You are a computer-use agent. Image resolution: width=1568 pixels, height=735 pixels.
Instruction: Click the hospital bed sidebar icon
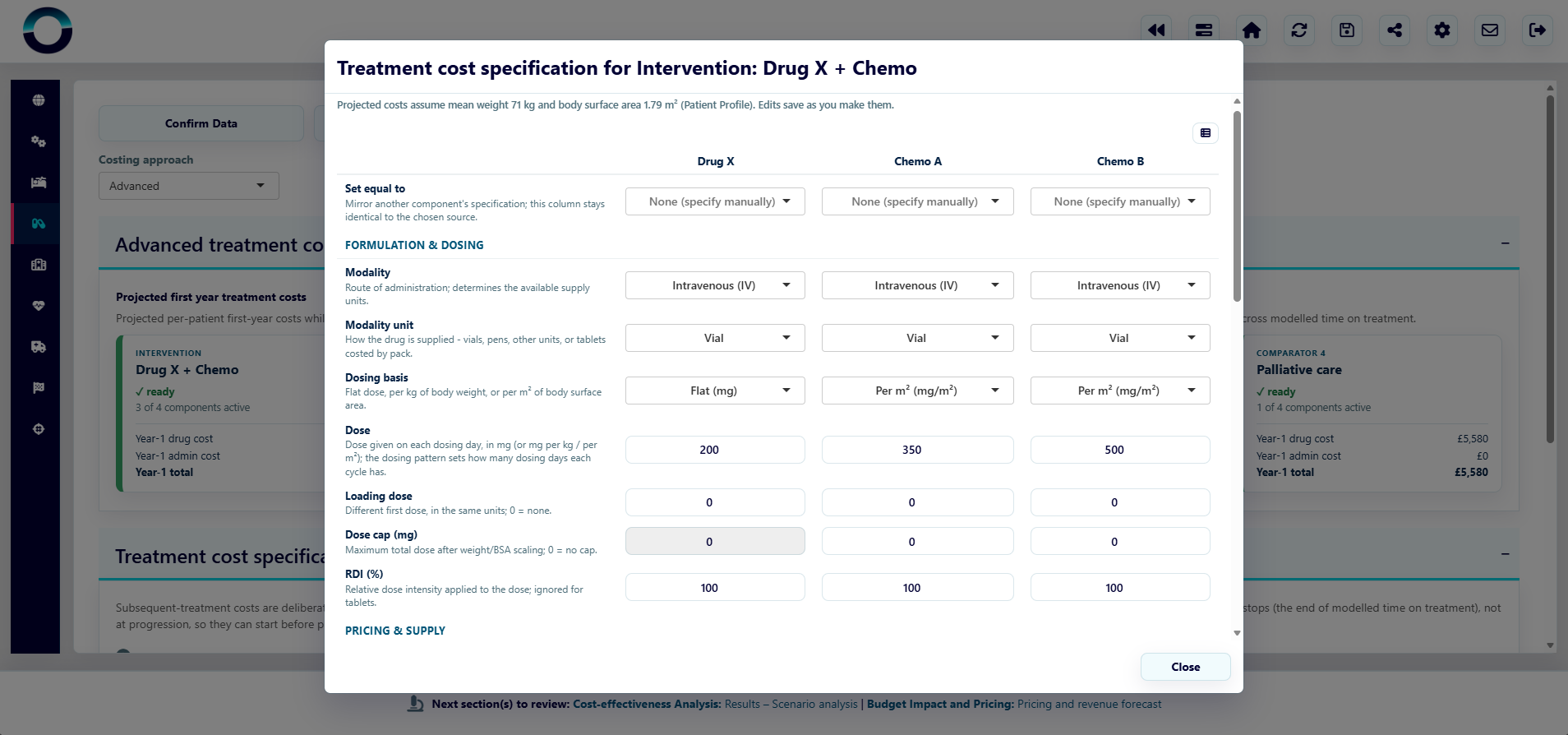pos(39,183)
